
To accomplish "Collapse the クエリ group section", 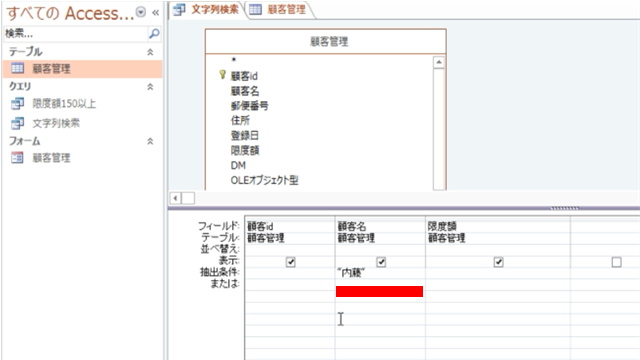I will (150, 87).
